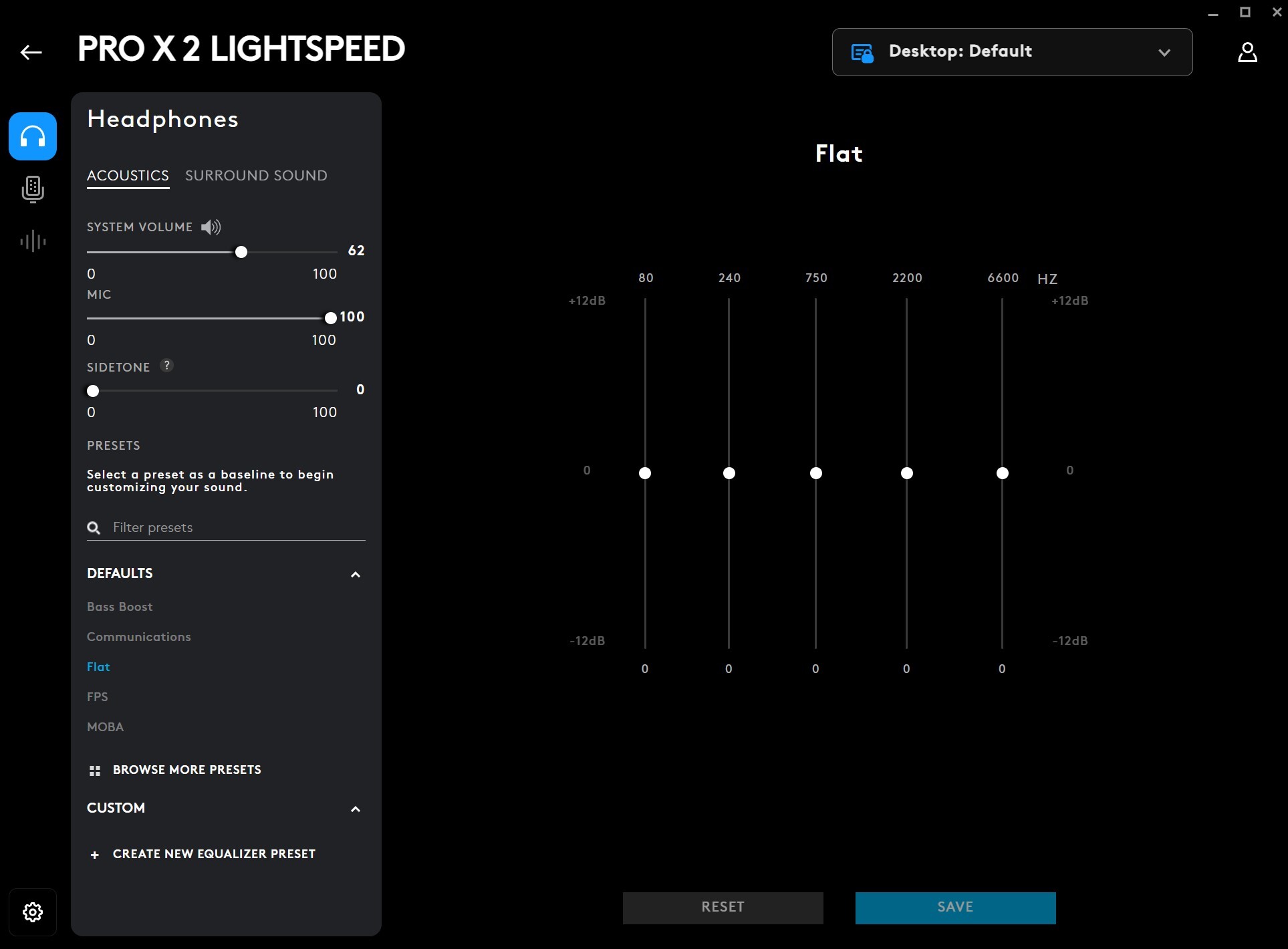Viewport: 1288px width, 949px height.
Task: Select the Bass Boost preset
Action: pos(120,607)
